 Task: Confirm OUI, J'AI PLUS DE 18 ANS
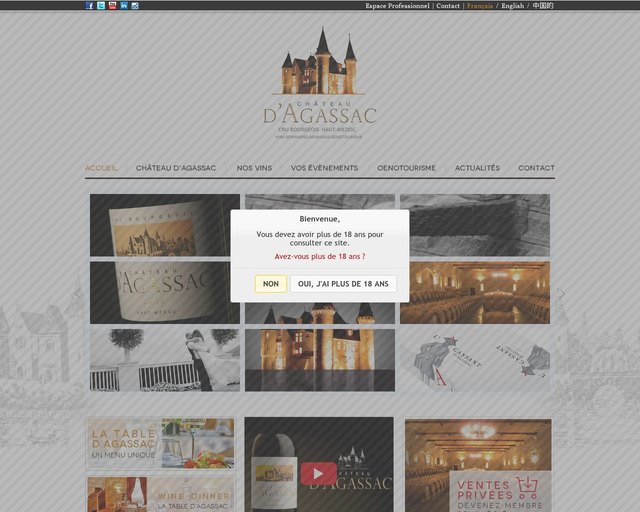click(x=343, y=284)
